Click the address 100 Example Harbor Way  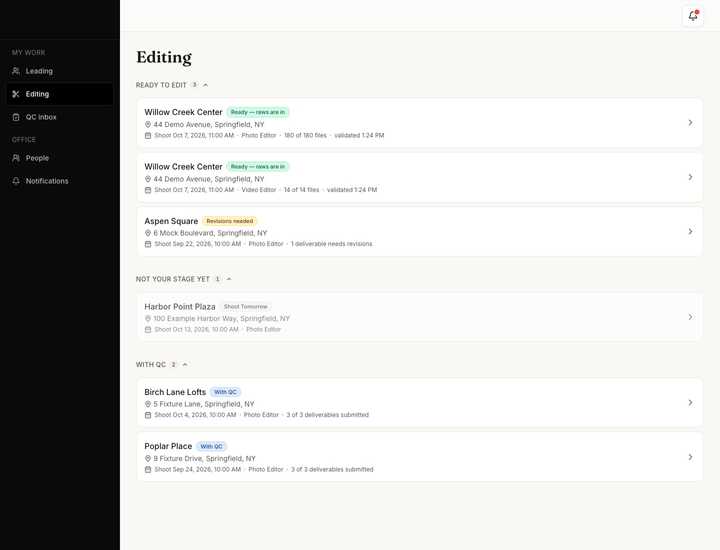221,319
